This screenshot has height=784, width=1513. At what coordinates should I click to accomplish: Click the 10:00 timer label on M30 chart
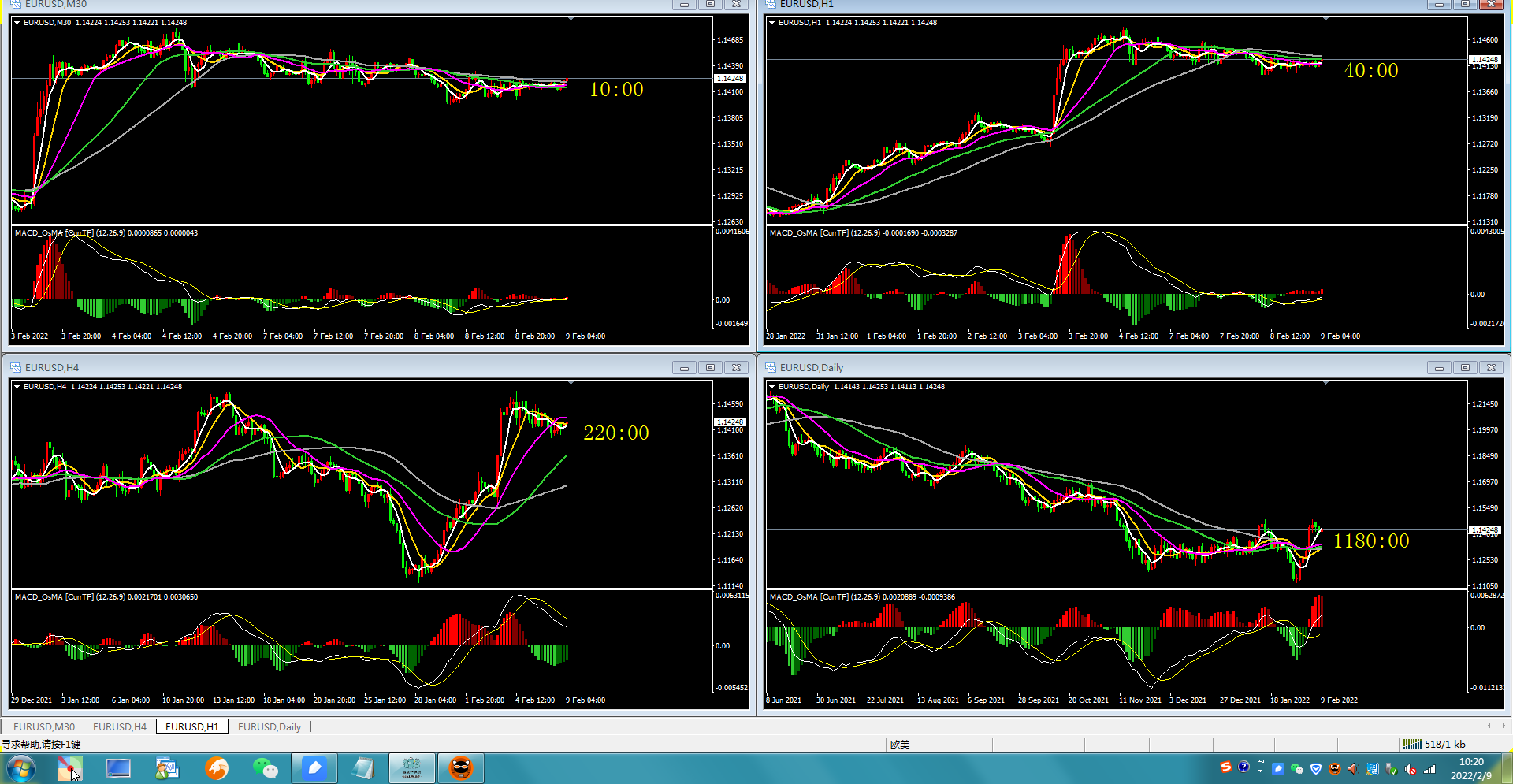pyautogui.click(x=616, y=90)
